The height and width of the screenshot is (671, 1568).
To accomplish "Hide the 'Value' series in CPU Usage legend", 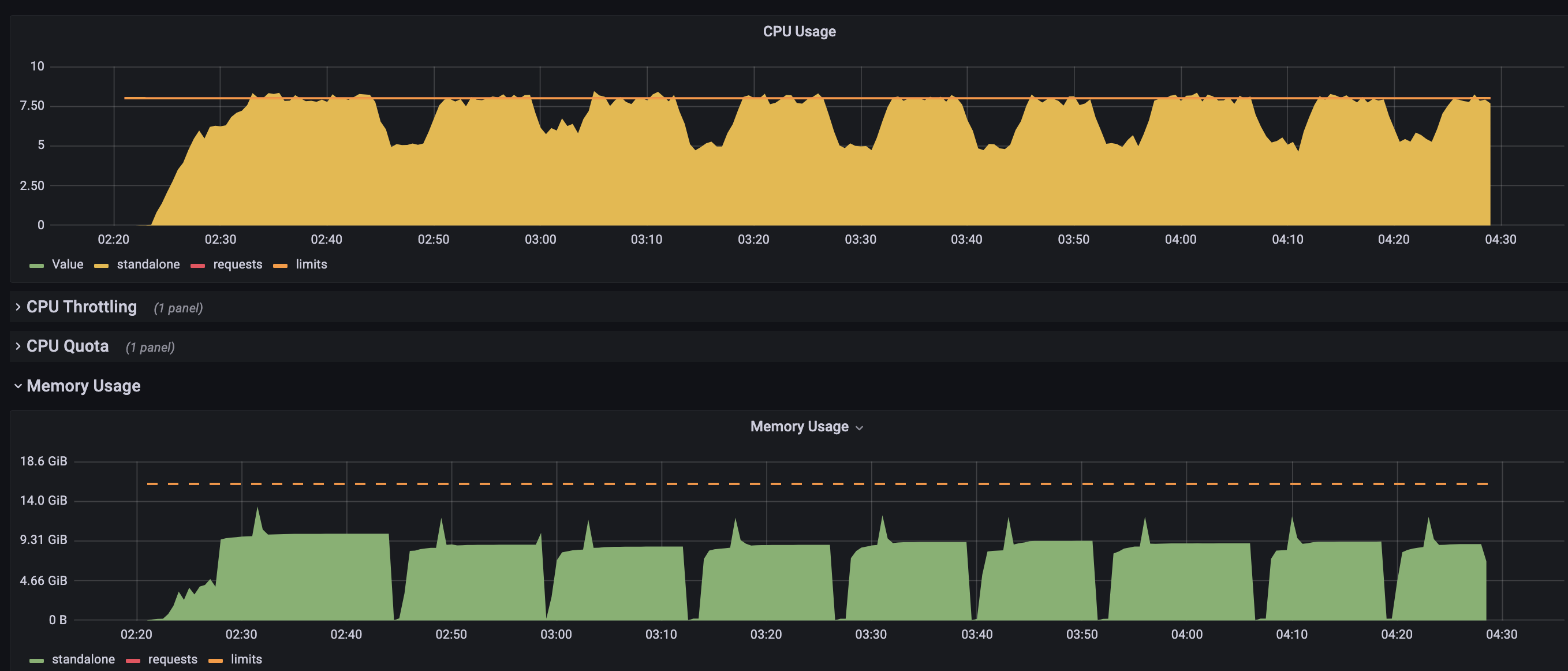I will 67,264.
